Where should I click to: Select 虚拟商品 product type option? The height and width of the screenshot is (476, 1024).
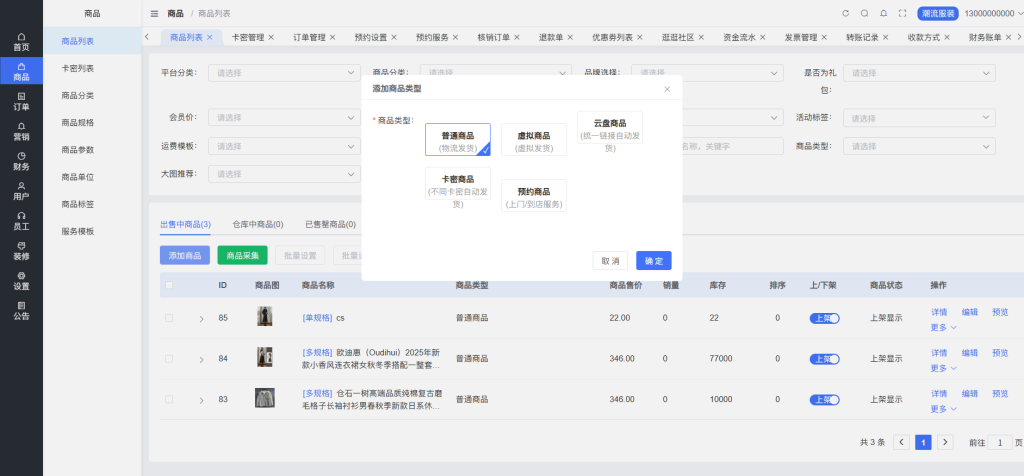(534, 140)
